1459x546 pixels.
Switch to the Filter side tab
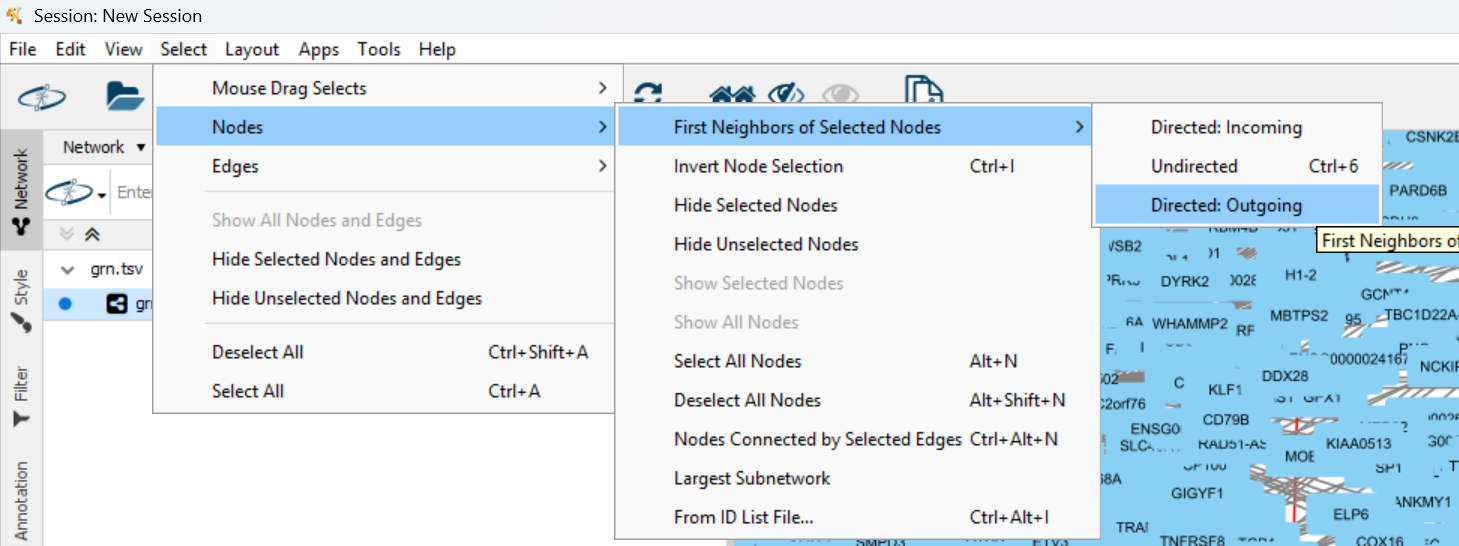click(x=20, y=397)
